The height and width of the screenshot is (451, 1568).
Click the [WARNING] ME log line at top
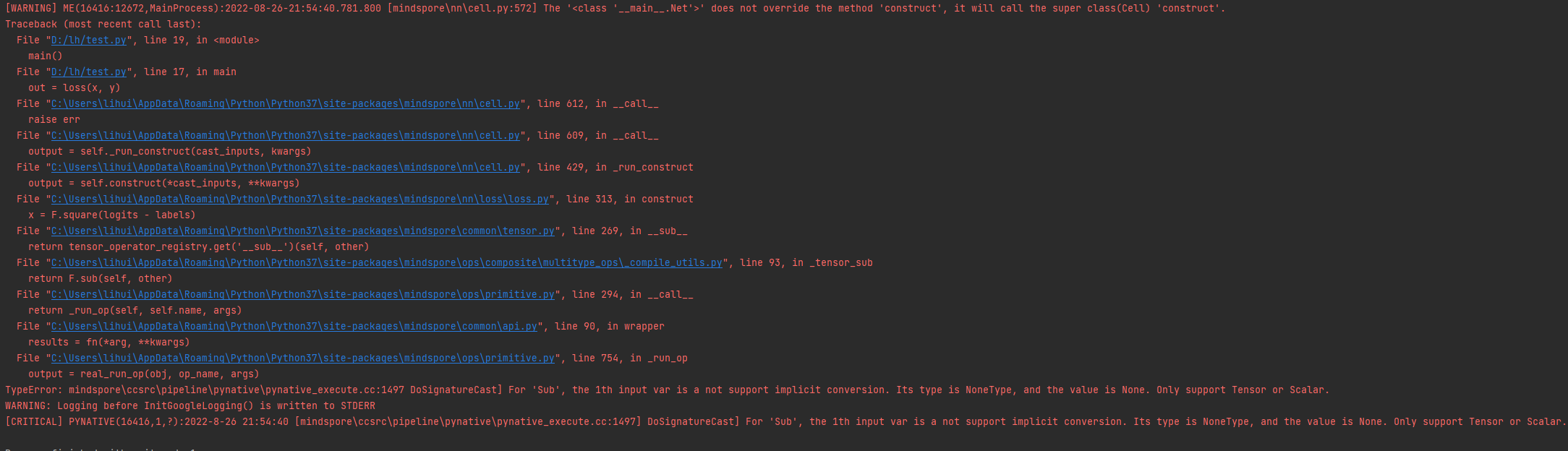coord(615,9)
